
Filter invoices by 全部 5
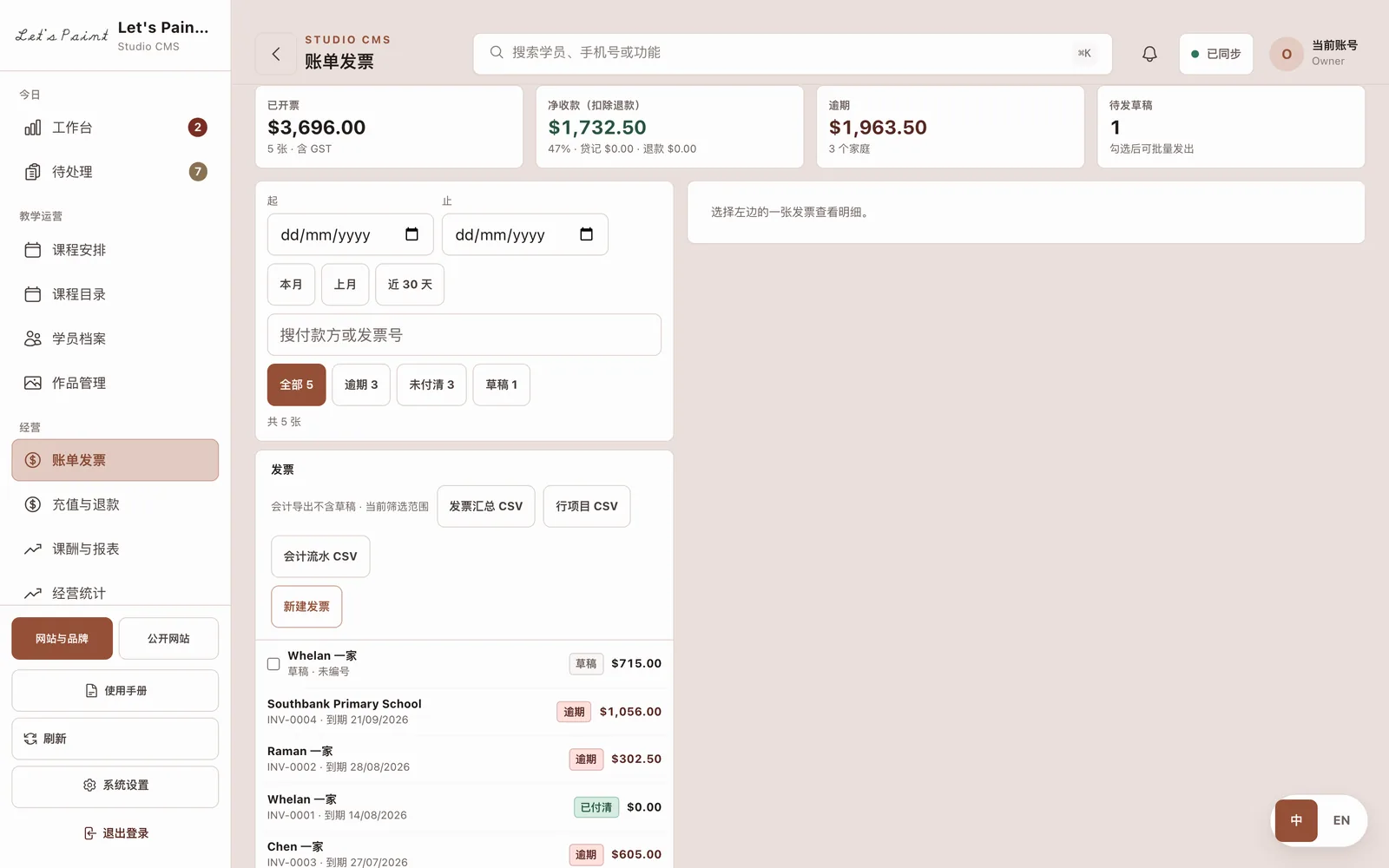tap(296, 385)
